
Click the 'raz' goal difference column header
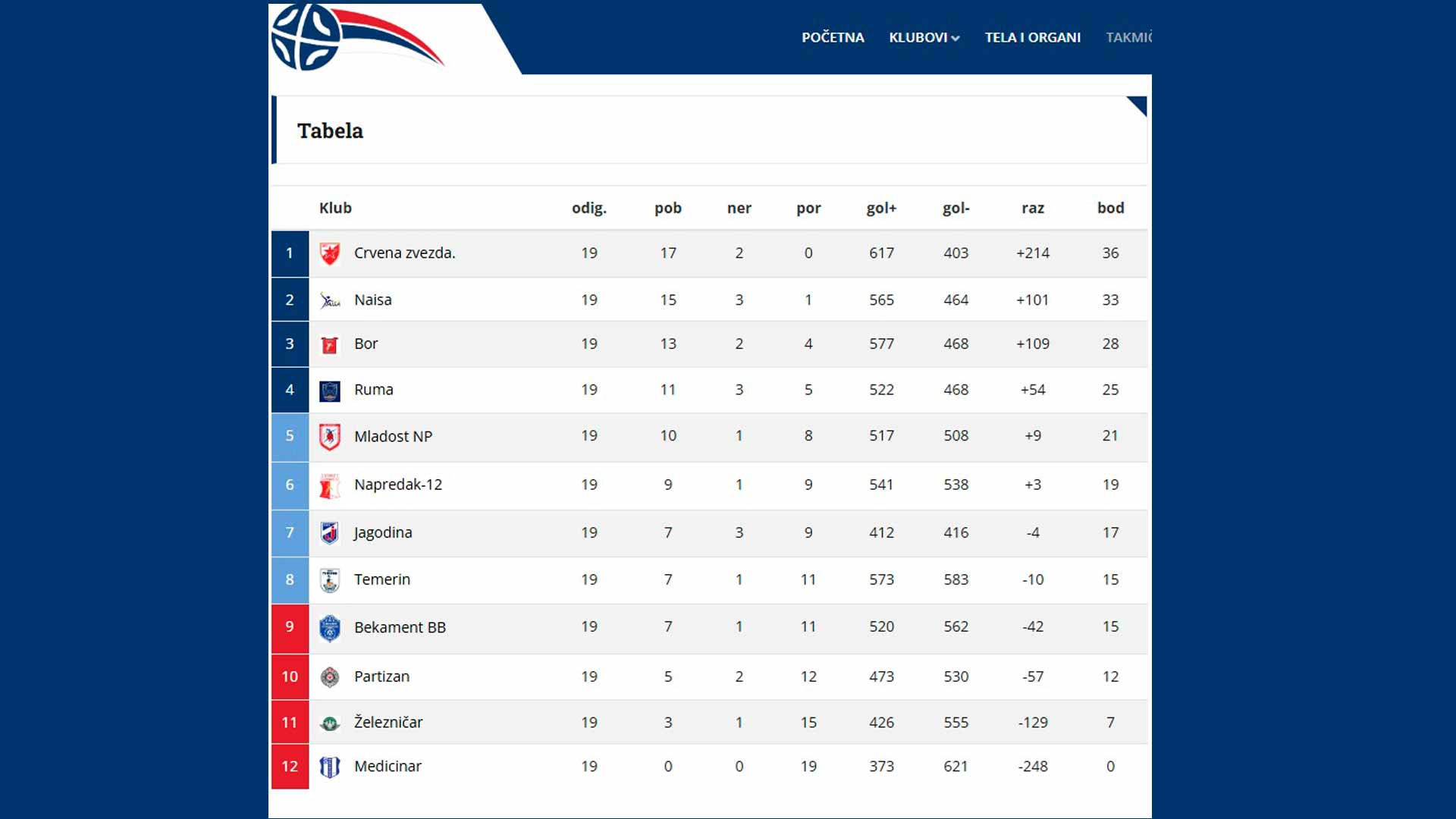click(1032, 208)
